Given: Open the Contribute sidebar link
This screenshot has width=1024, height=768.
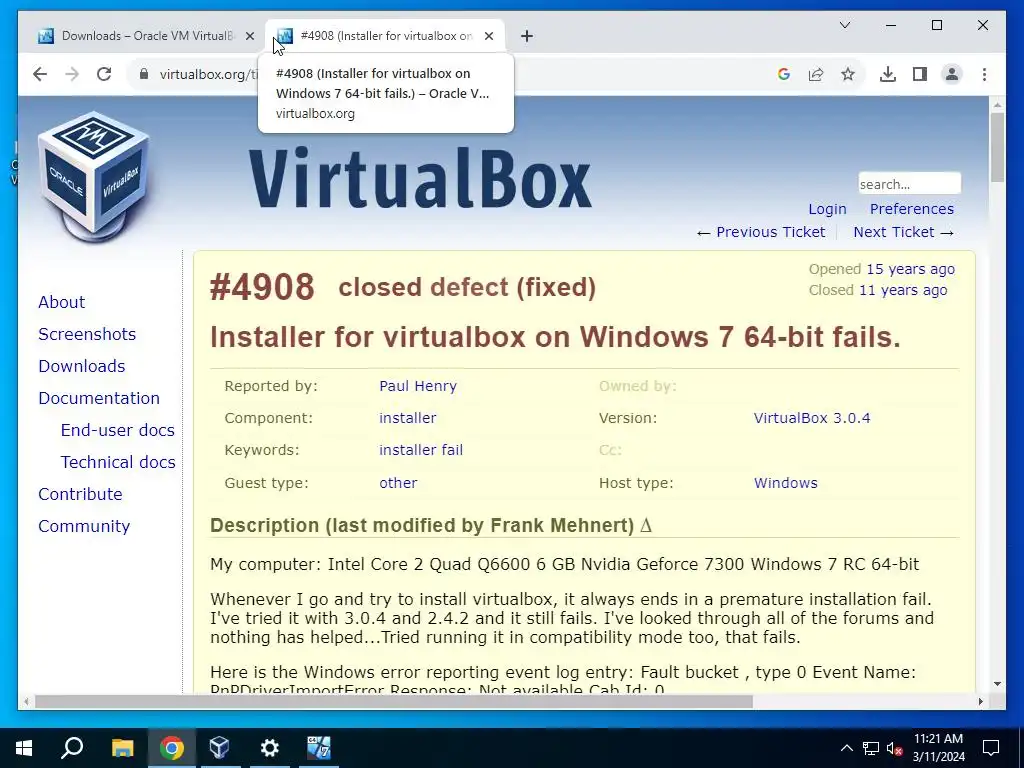Looking at the screenshot, I should [x=80, y=494].
